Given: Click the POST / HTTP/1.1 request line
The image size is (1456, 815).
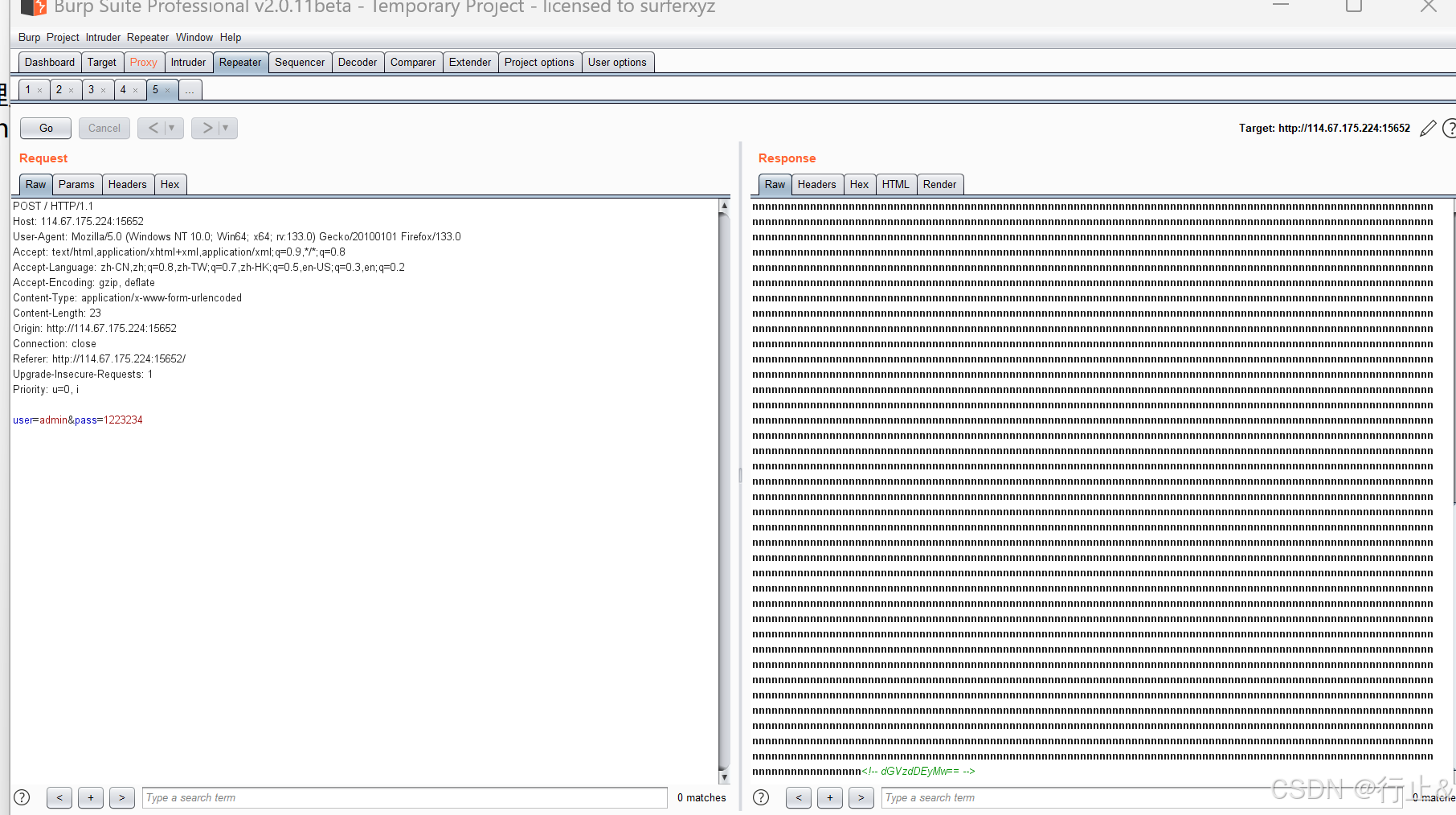Looking at the screenshot, I should click(x=53, y=206).
